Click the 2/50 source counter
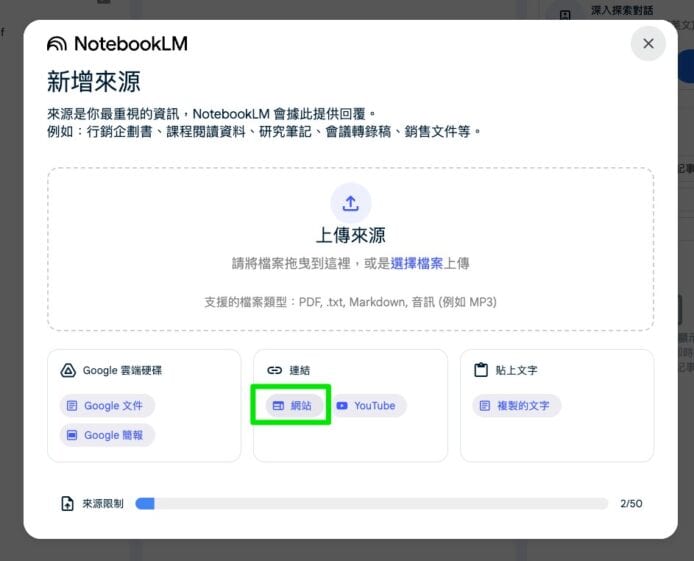694x561 pixels. pyautogui.click(x=630, y=504)
